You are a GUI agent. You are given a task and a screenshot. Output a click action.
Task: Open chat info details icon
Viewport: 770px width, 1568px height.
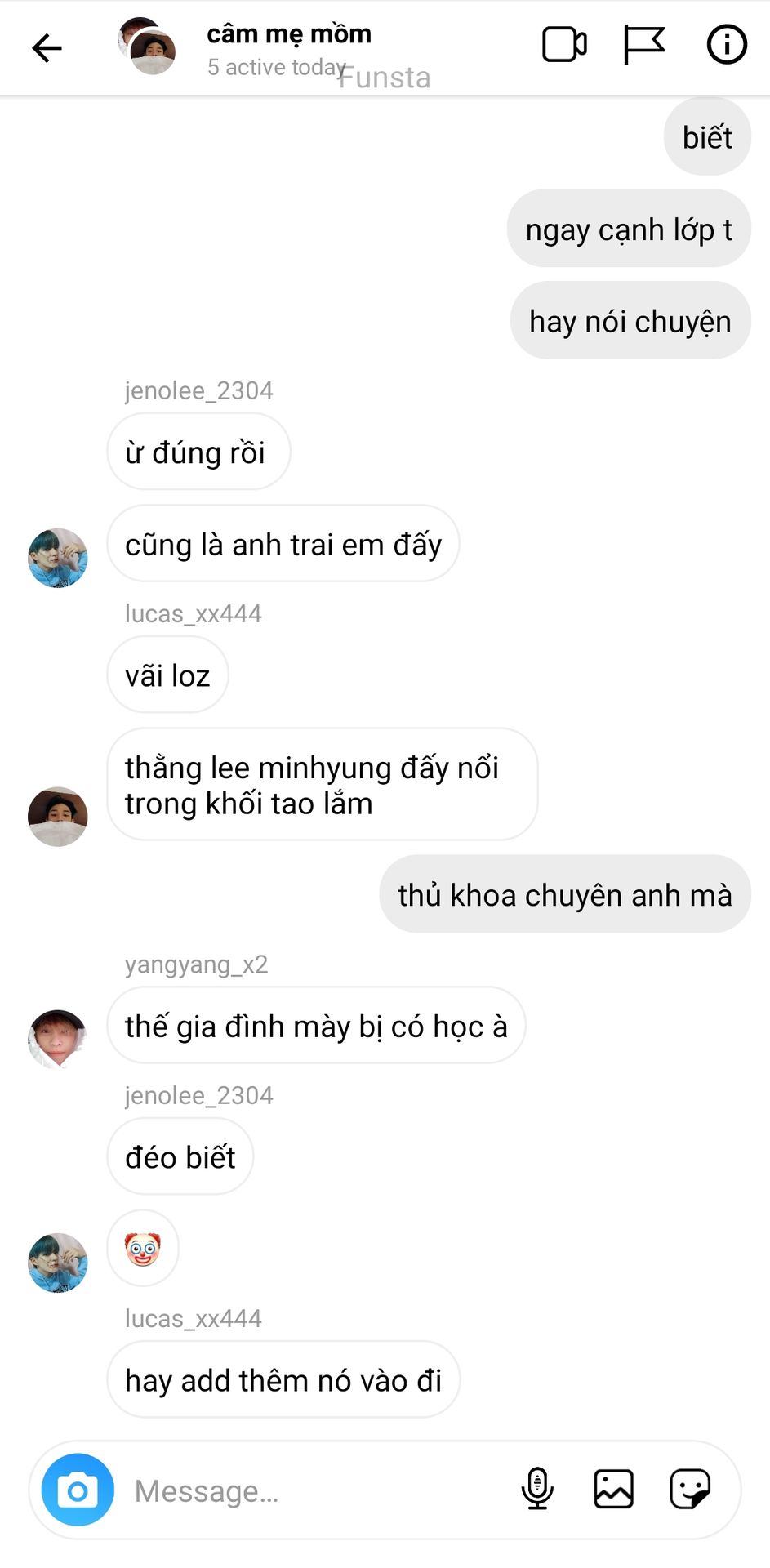[726, 45]
